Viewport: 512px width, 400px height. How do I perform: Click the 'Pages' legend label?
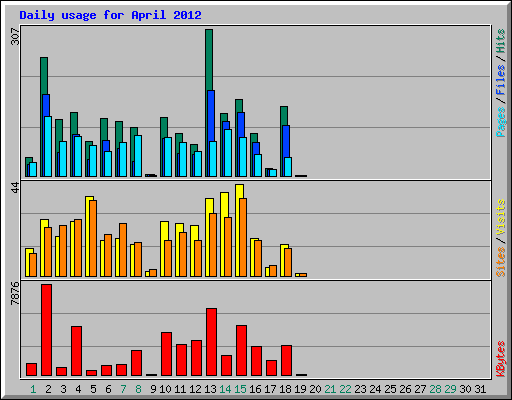500,122
